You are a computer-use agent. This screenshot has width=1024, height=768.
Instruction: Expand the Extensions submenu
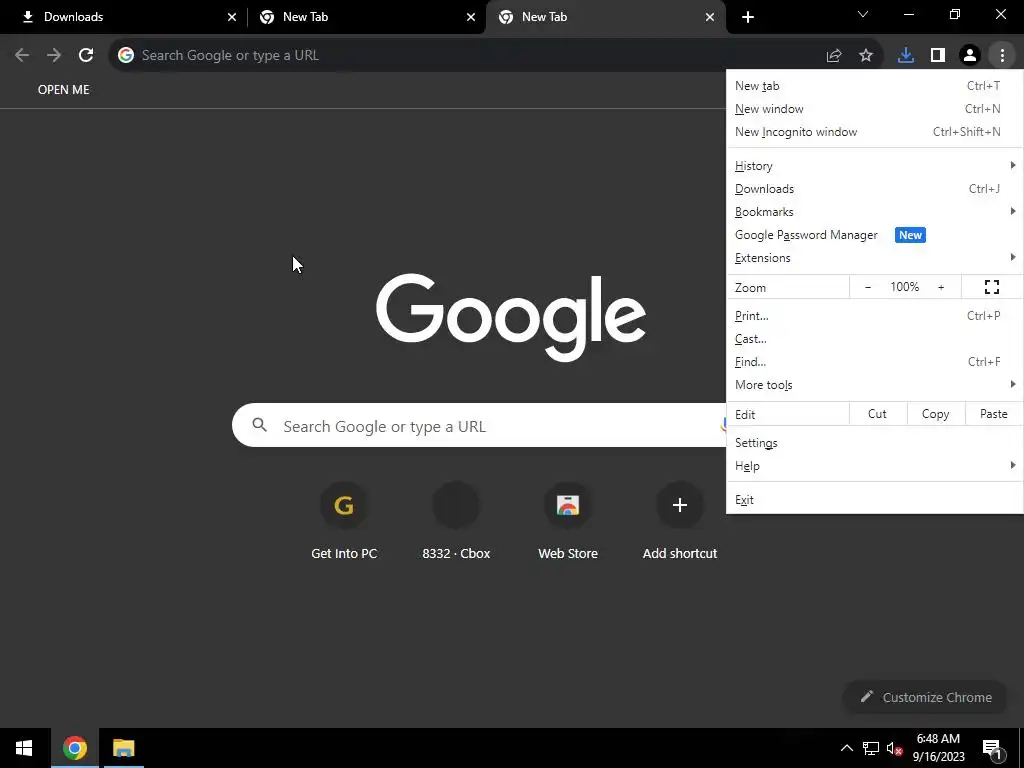(874, 258)
